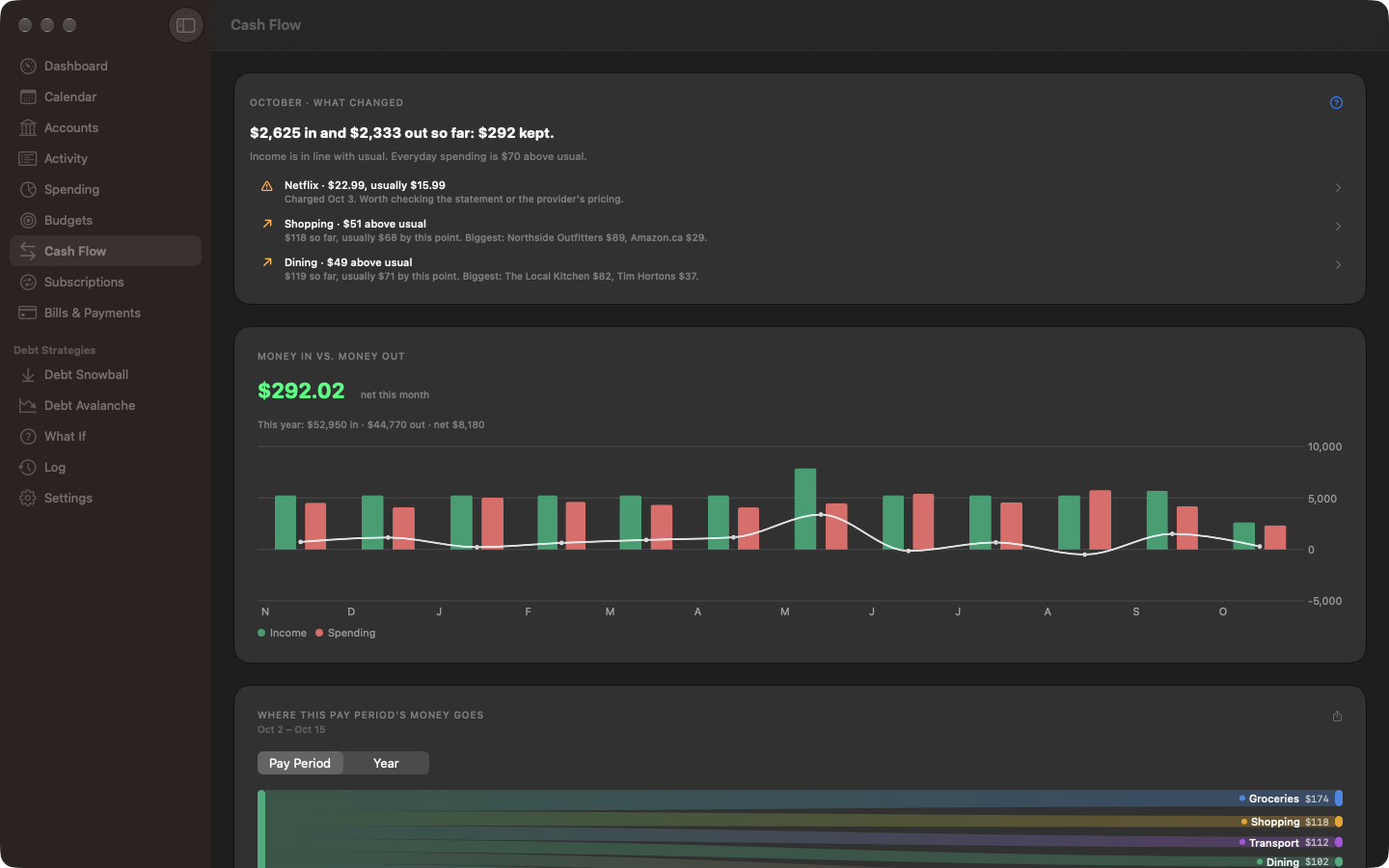Viewport: 1389px width, 868px height.
Task: Switch to the Pay Period segment
Action: pos(300,763)
